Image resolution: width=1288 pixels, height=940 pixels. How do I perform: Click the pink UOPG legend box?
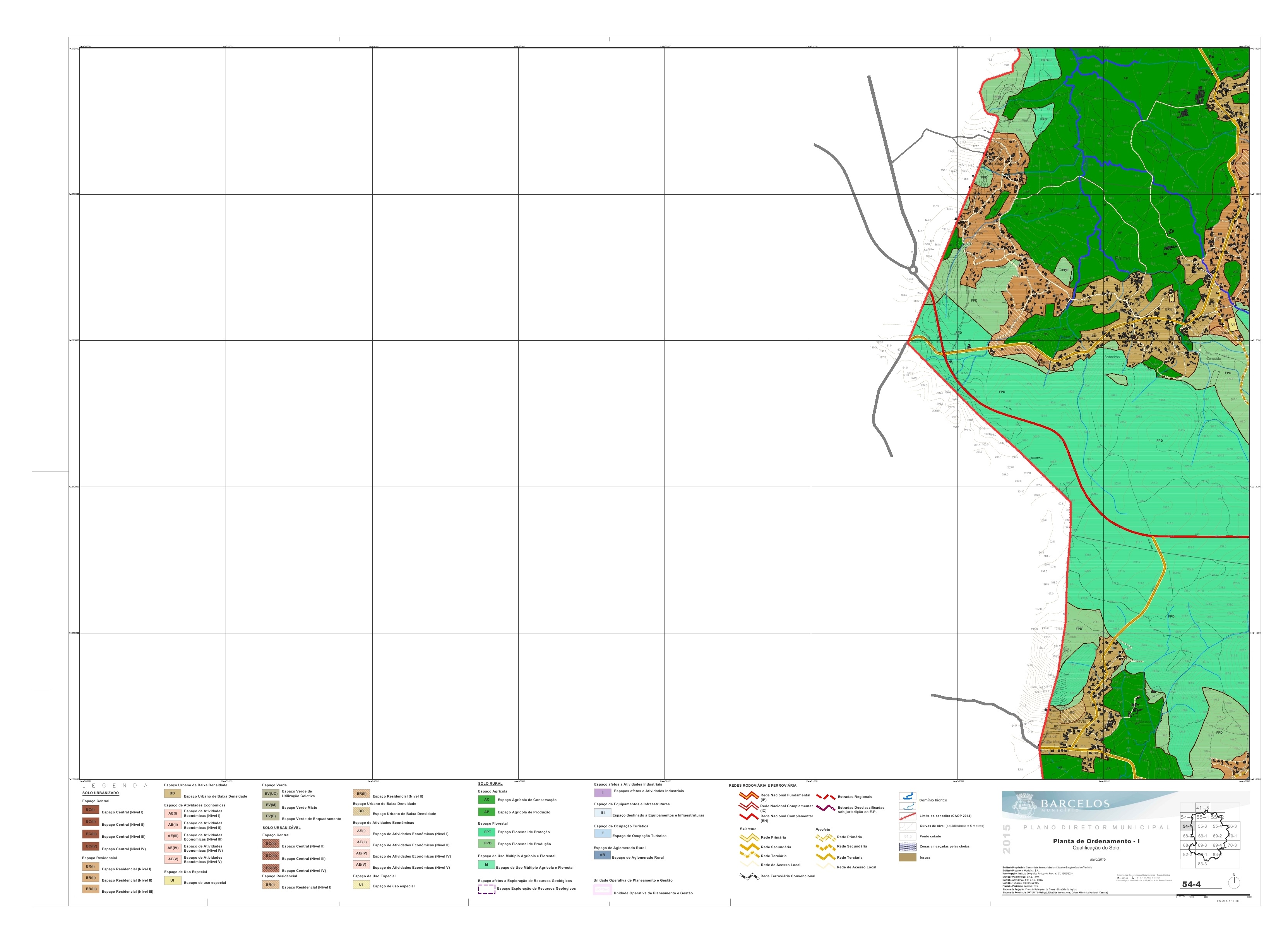click(x=602, y=890)
